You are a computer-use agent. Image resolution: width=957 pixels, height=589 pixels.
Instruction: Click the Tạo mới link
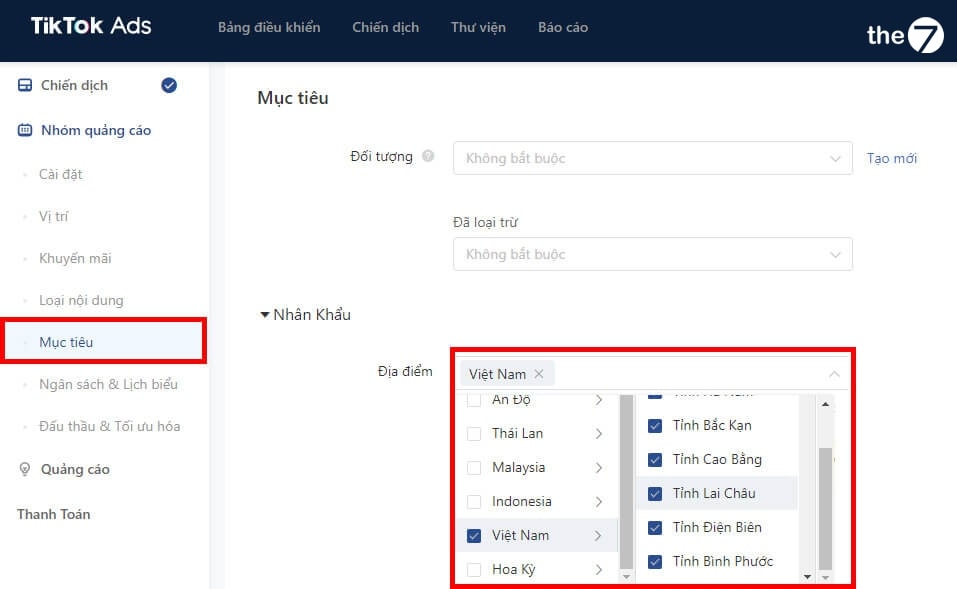coord(891,158)
